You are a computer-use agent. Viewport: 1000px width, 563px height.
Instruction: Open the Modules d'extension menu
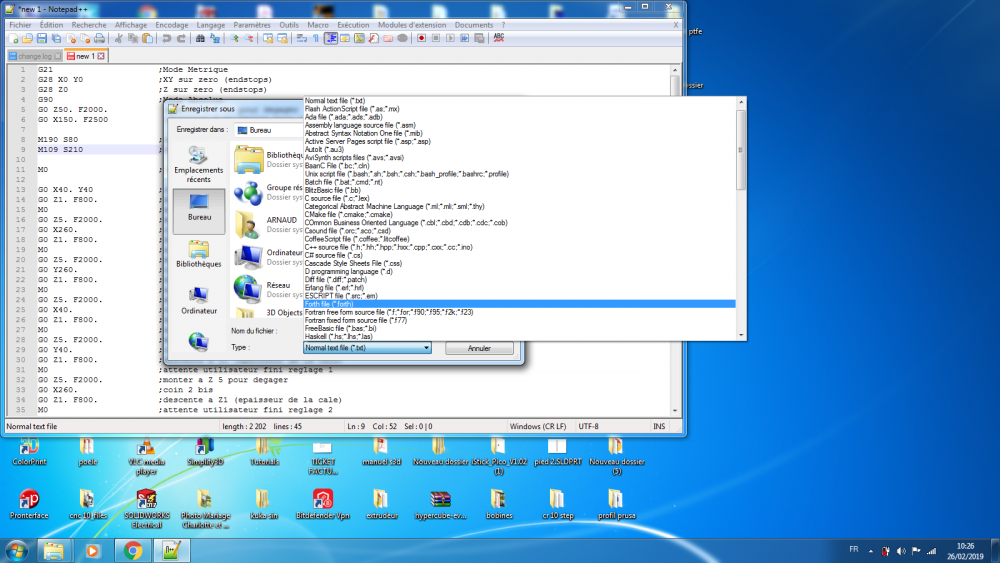coord(412,25)
